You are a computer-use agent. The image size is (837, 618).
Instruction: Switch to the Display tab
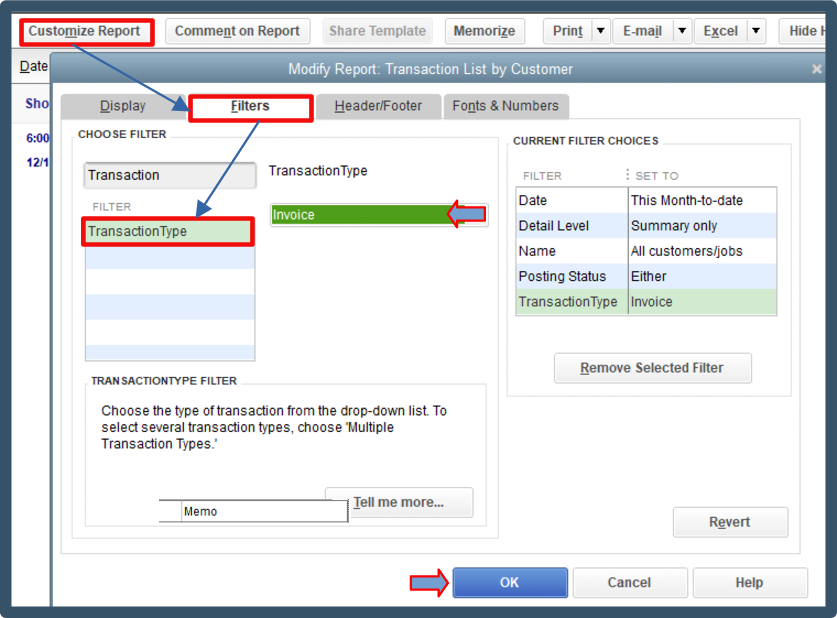tap(123, 106)
